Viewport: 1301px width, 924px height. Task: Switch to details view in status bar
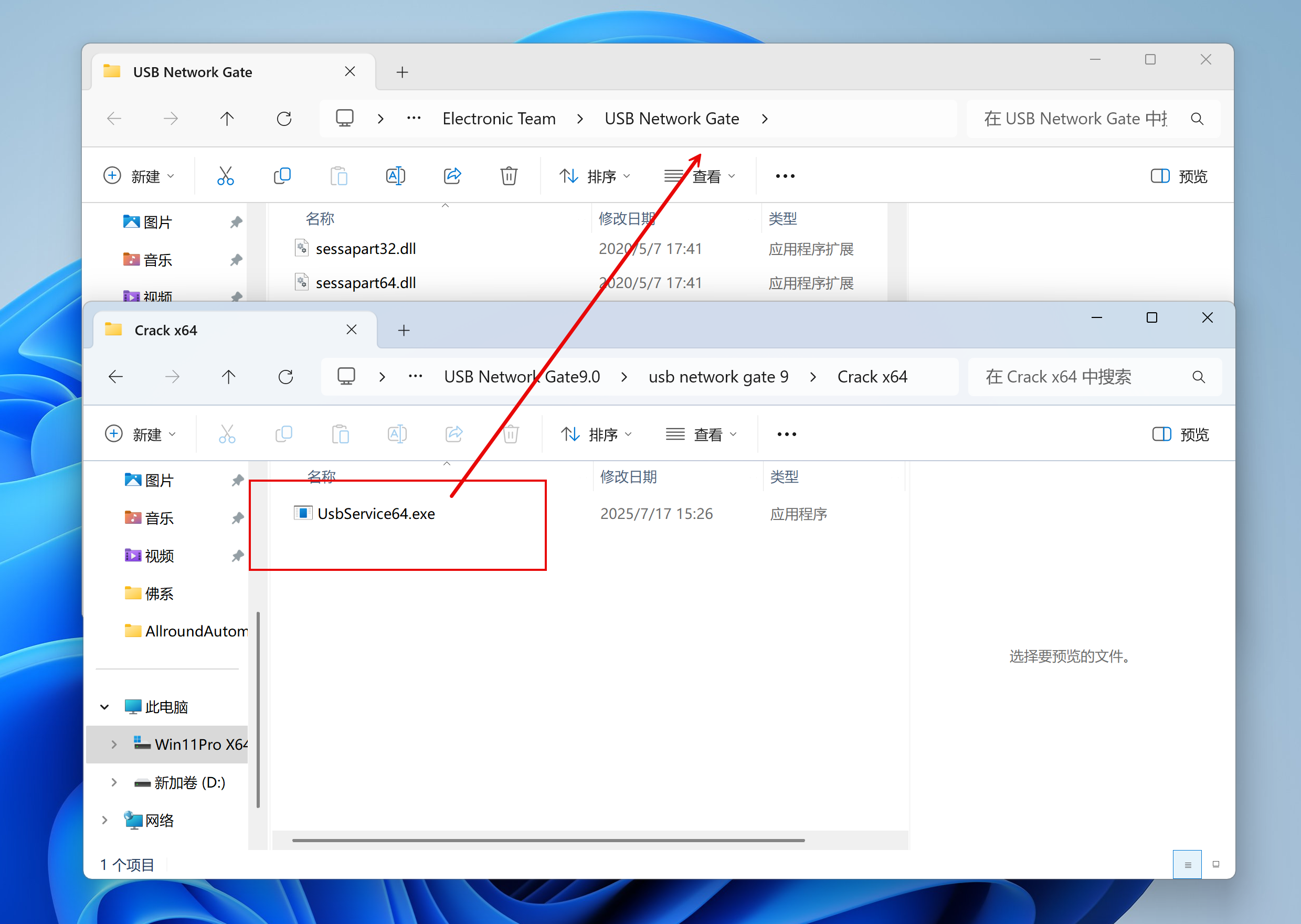(x=1187, y=864)
